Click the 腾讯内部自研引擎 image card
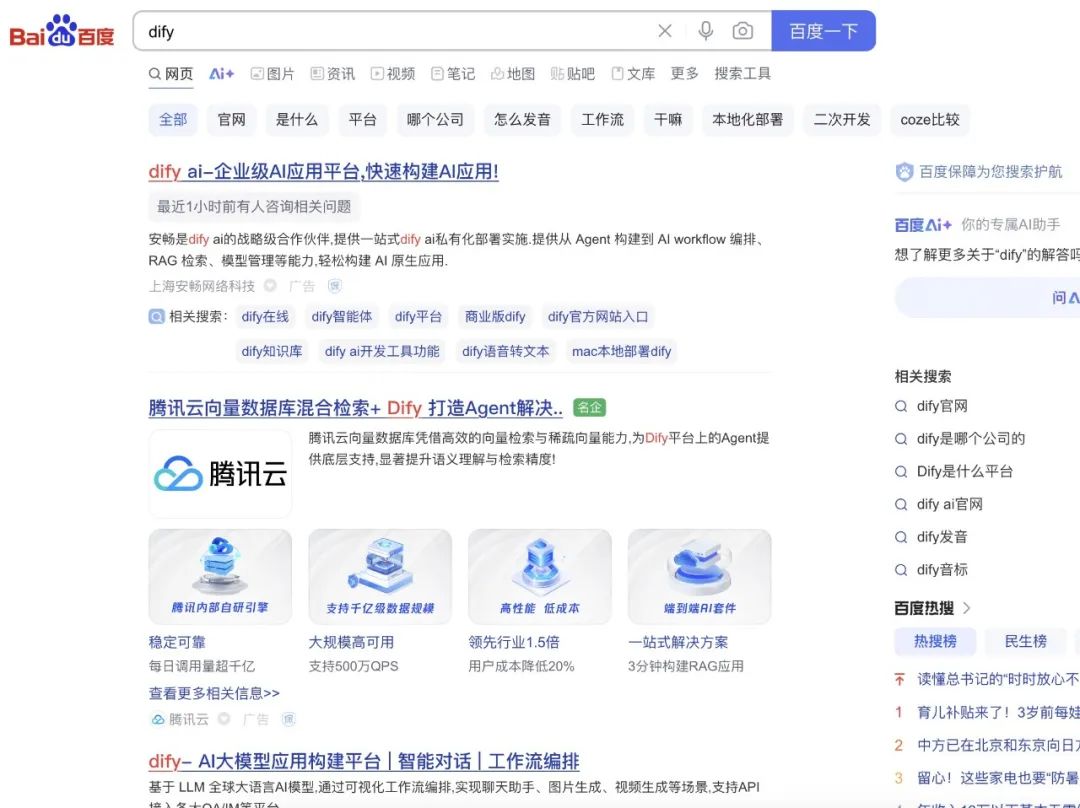 (x=220, y=577)
